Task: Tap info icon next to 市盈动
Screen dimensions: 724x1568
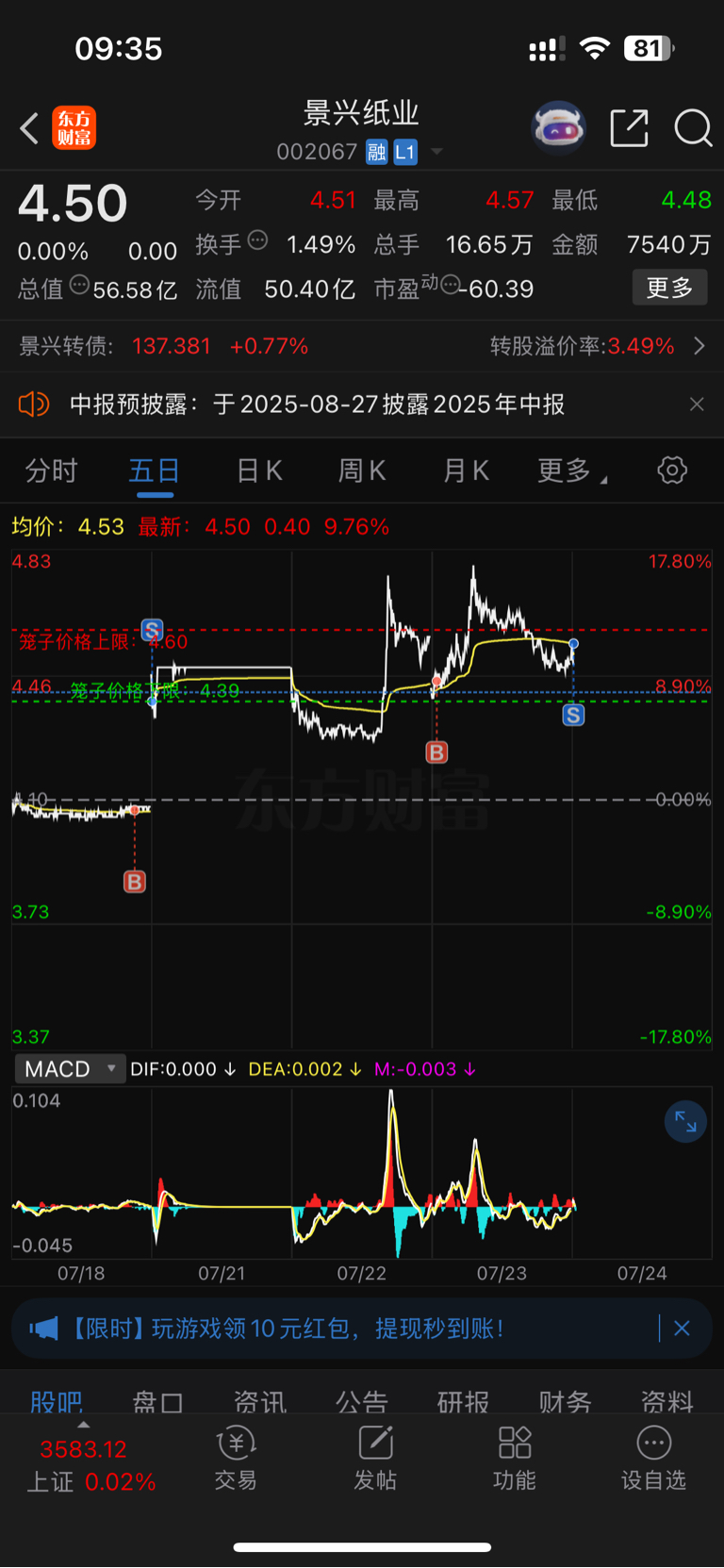Action: [x=450, y=285]
